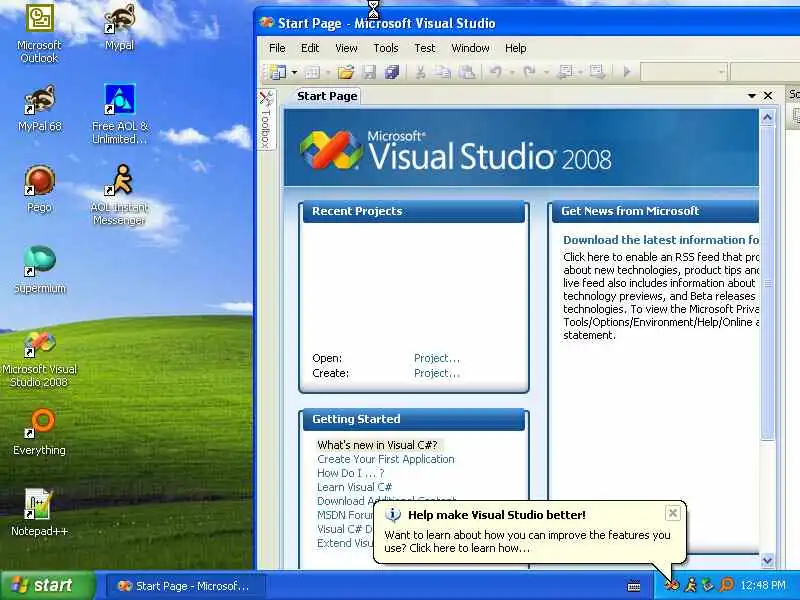Click the Undo toolbar icon
Image resolution: width=800 pixels, height=600 pixels.
pos(495,72)
